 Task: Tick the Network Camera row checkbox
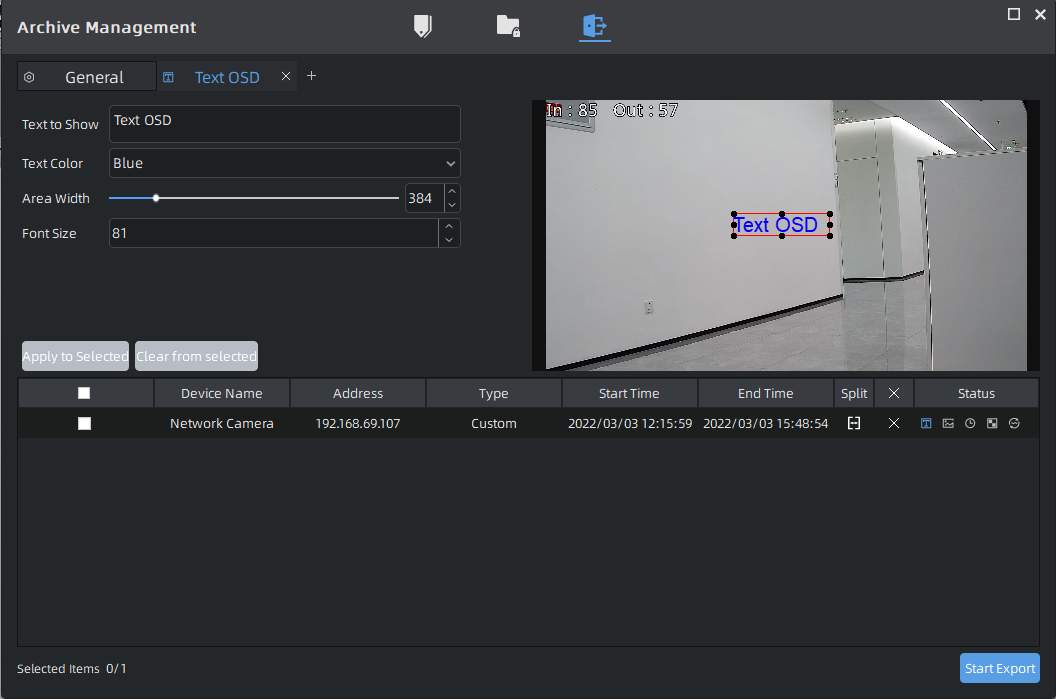pyautogui.click(x=84, y=423)
